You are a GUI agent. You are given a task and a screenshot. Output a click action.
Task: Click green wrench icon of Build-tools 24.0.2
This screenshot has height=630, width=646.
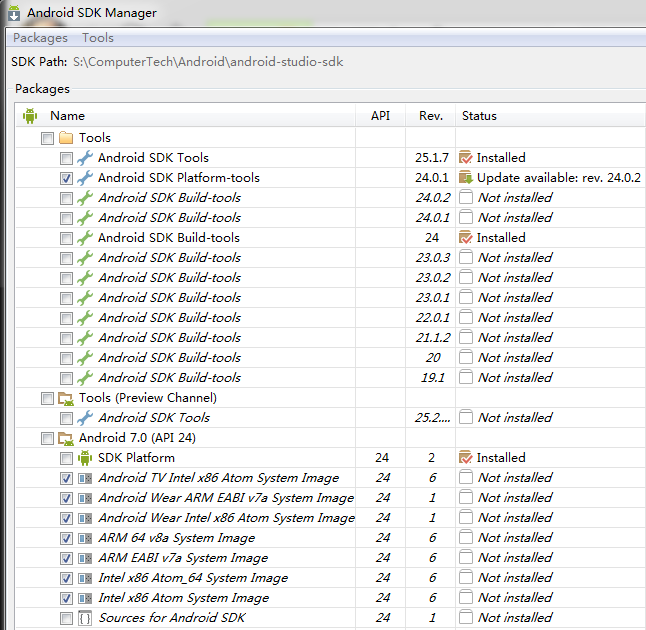85,198
